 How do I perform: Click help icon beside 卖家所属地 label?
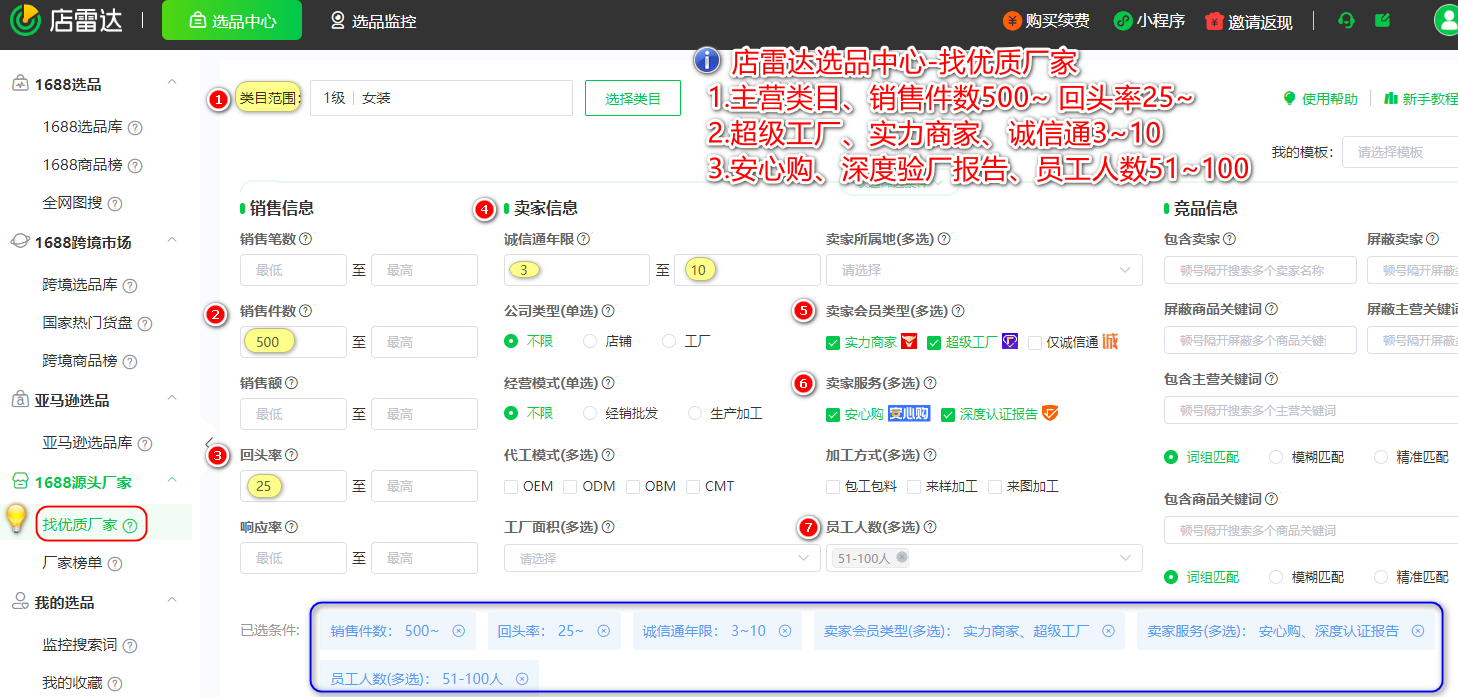pos(944,239)
